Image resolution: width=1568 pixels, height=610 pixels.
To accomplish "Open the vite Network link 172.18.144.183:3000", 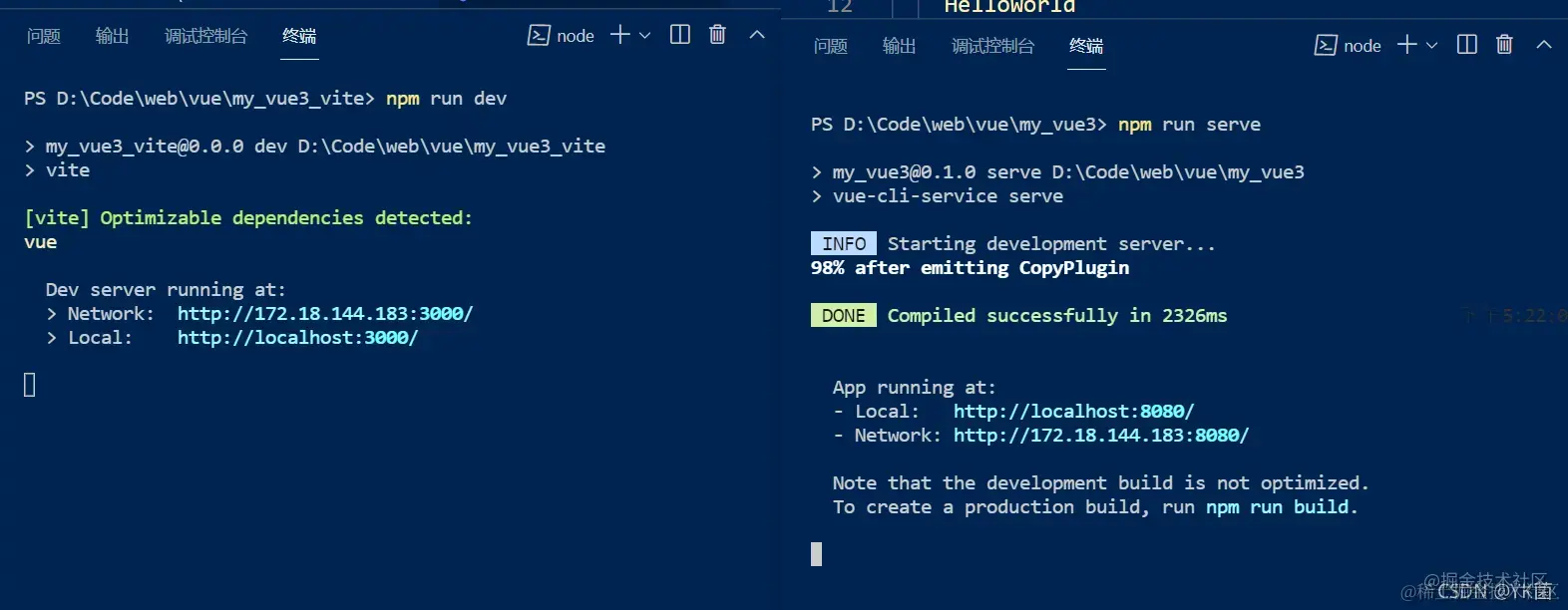I will click(325, 314).
